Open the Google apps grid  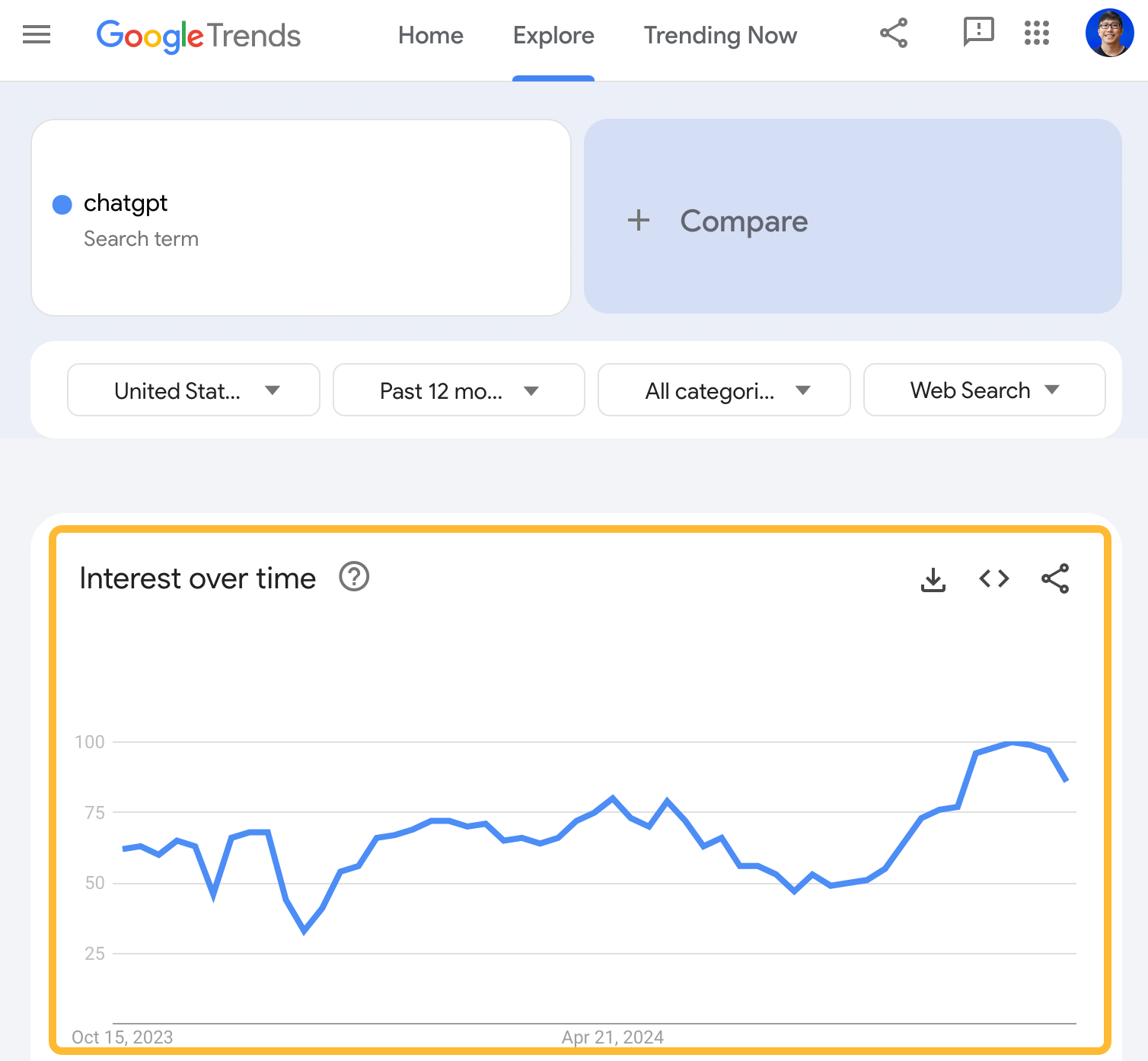1037,33
